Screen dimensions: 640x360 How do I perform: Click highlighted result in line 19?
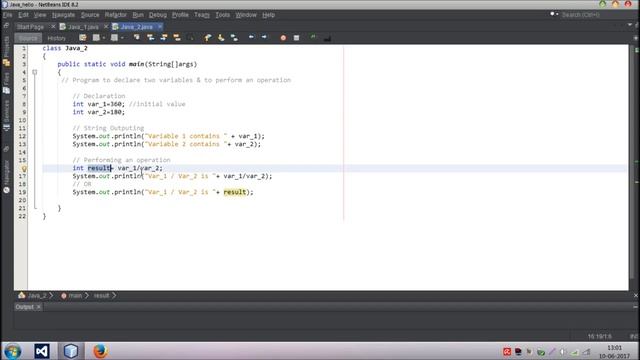tap(235, 192)
